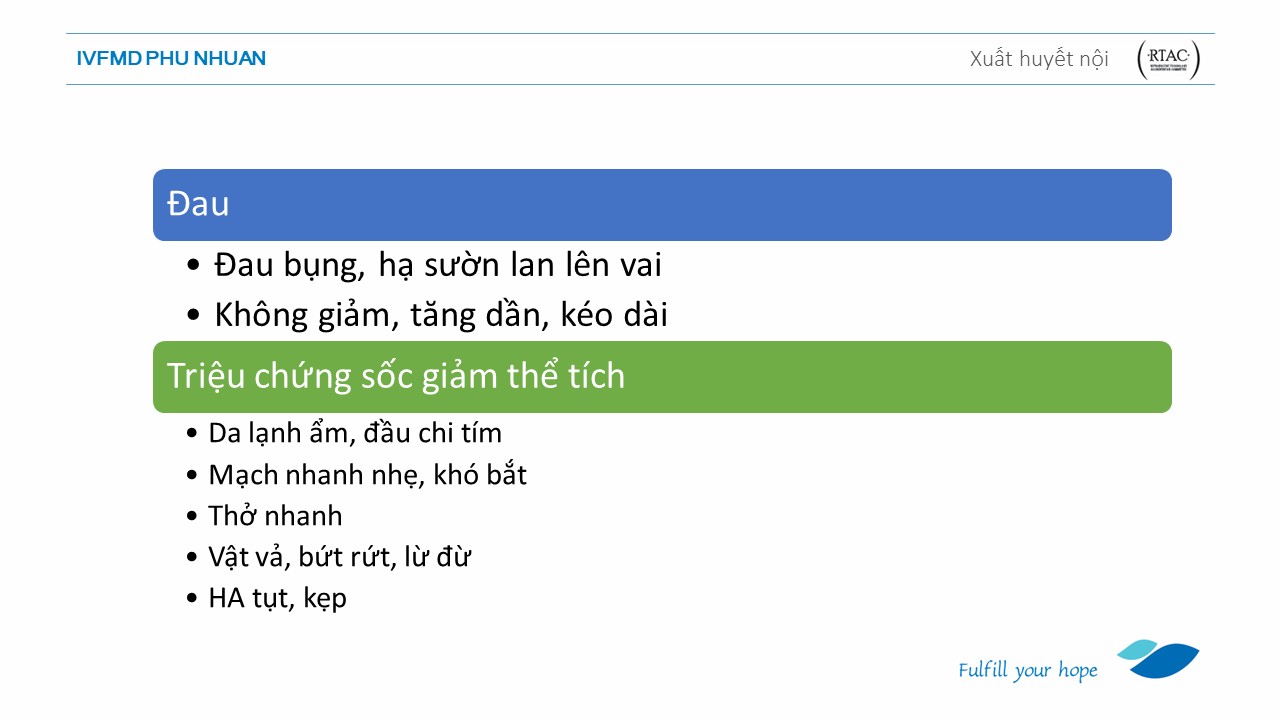Click the dark blue leaf of the logo

pos(1166,662)
